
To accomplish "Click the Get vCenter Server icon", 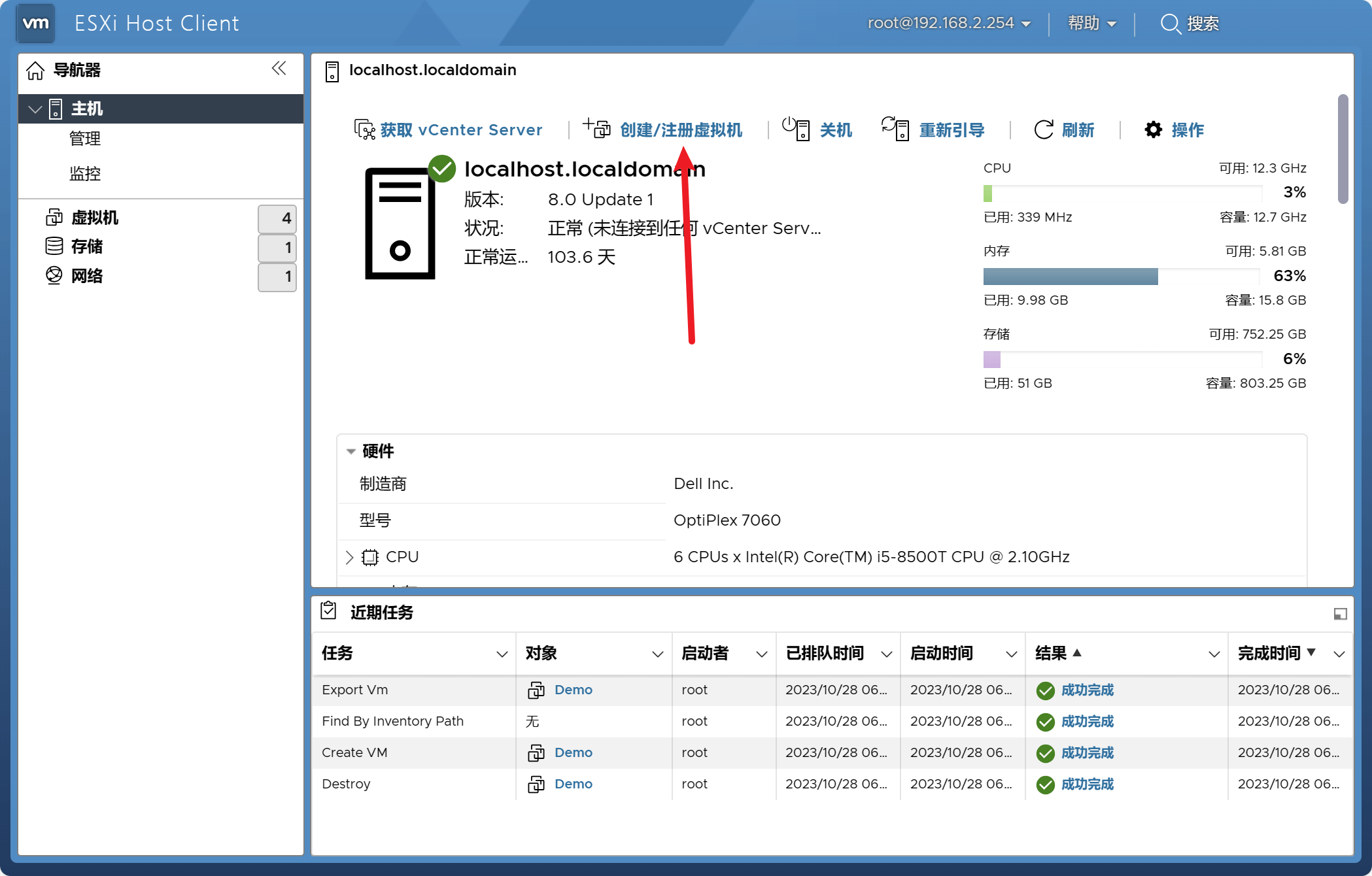I will [364, 129].
